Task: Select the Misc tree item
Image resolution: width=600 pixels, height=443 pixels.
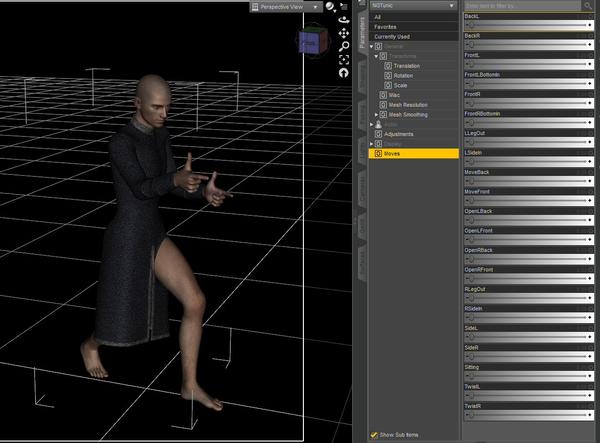Action: 394,95
